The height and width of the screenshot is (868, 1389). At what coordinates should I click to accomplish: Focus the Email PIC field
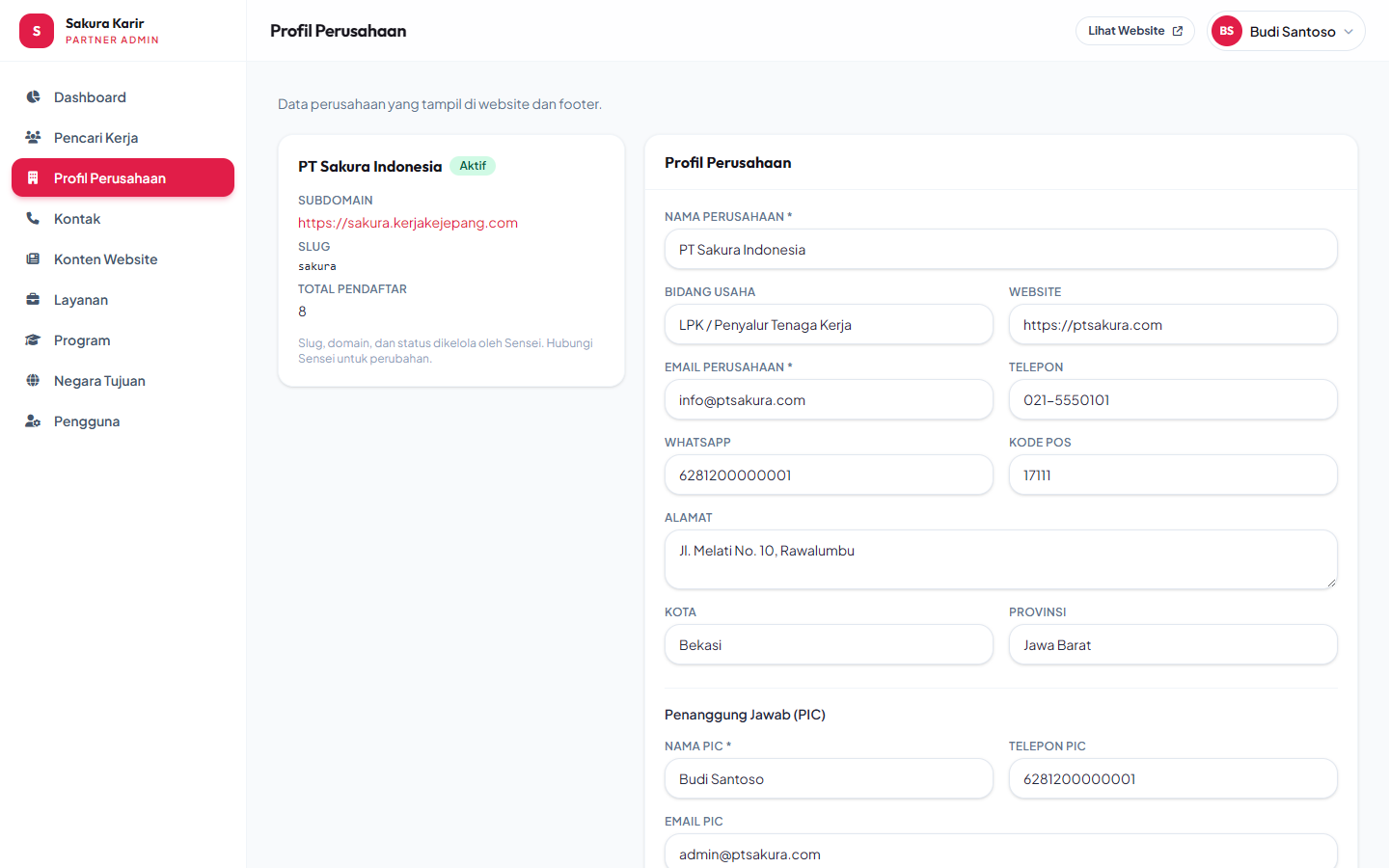1001,851
